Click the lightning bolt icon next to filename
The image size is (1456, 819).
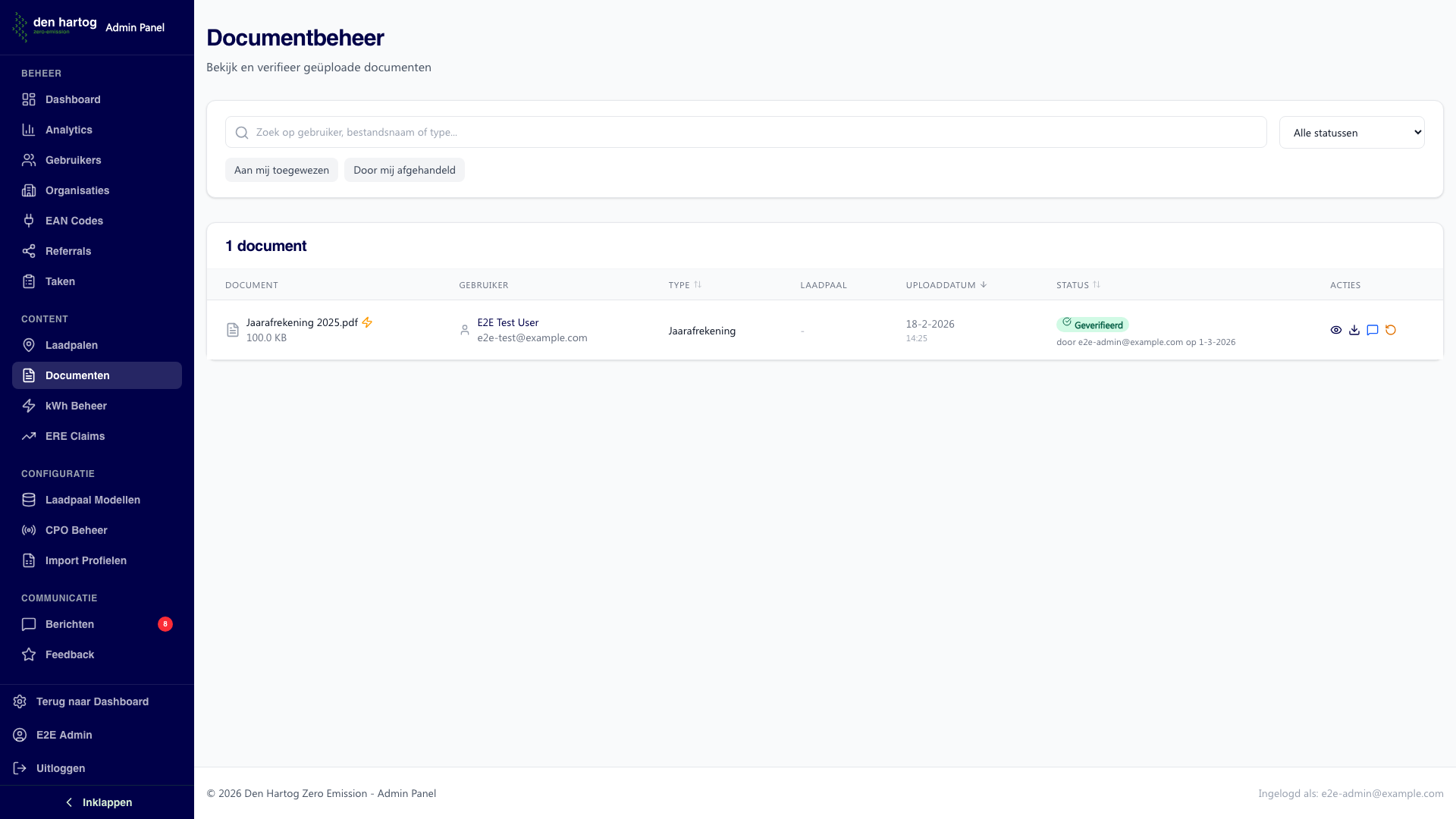pos(367,322)
